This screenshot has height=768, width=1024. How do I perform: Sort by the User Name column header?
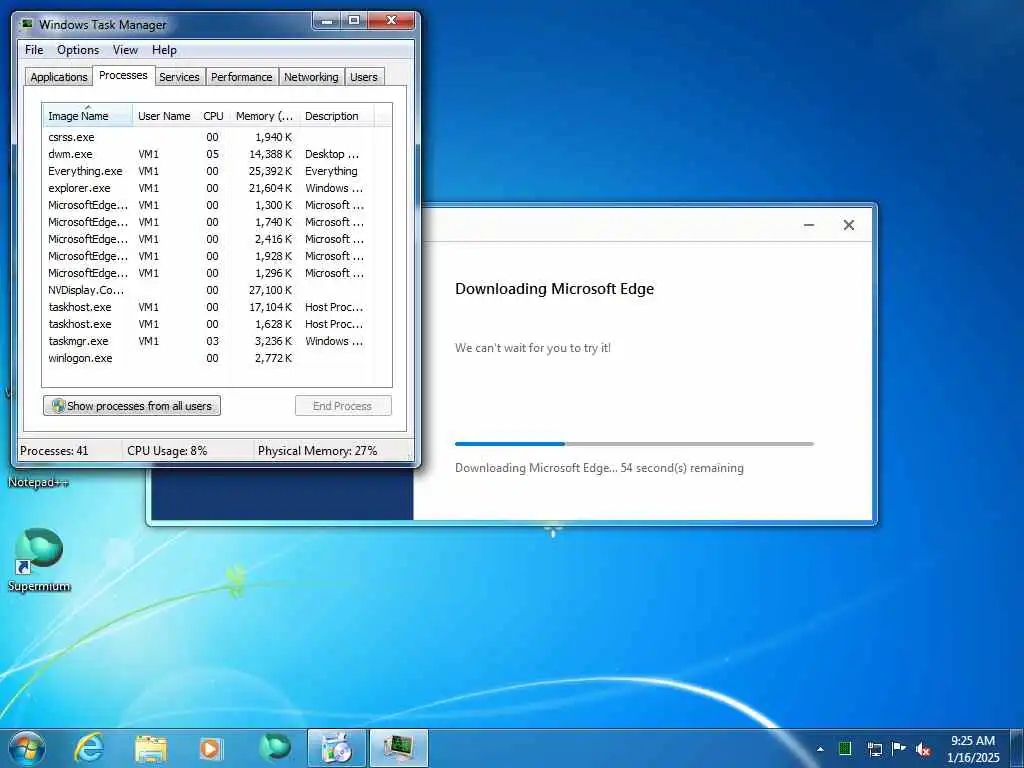click(165, 116)
